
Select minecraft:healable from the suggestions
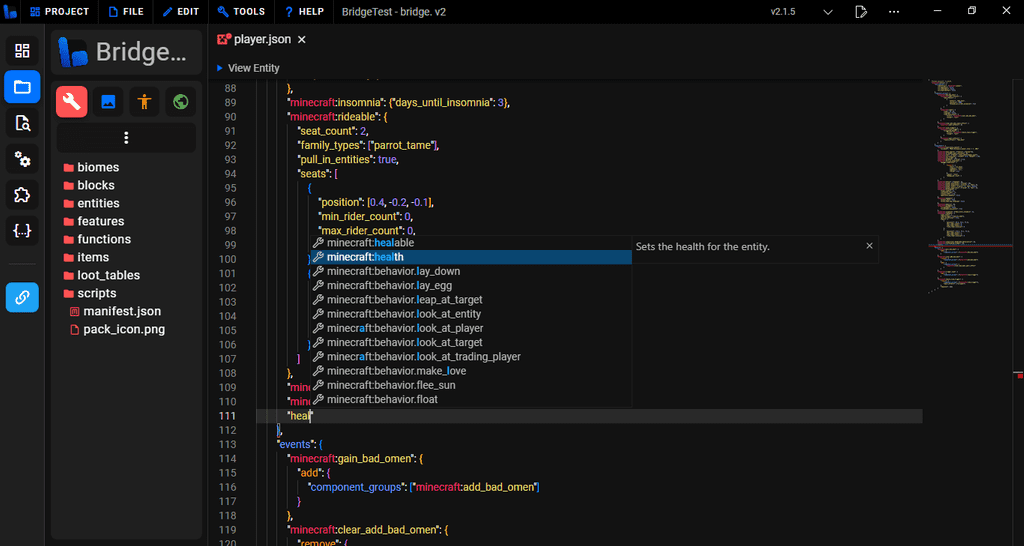pos(370,243)
